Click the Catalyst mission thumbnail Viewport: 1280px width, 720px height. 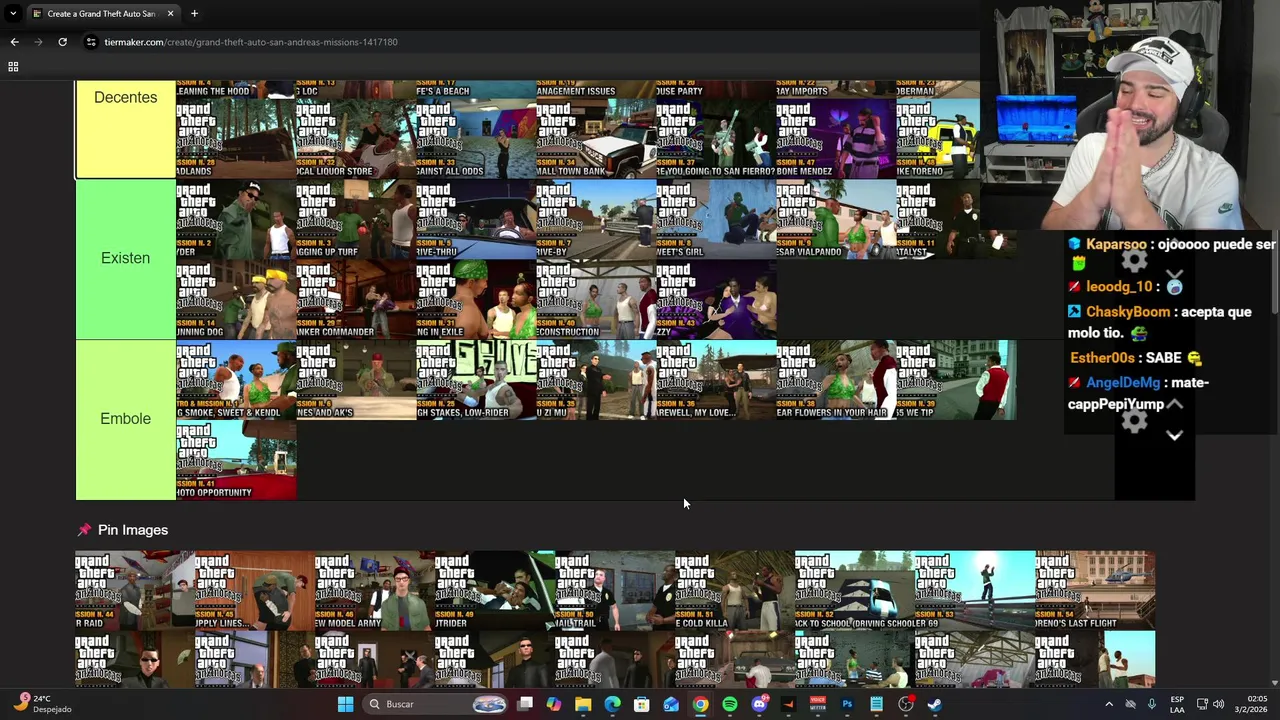[956, 219]
